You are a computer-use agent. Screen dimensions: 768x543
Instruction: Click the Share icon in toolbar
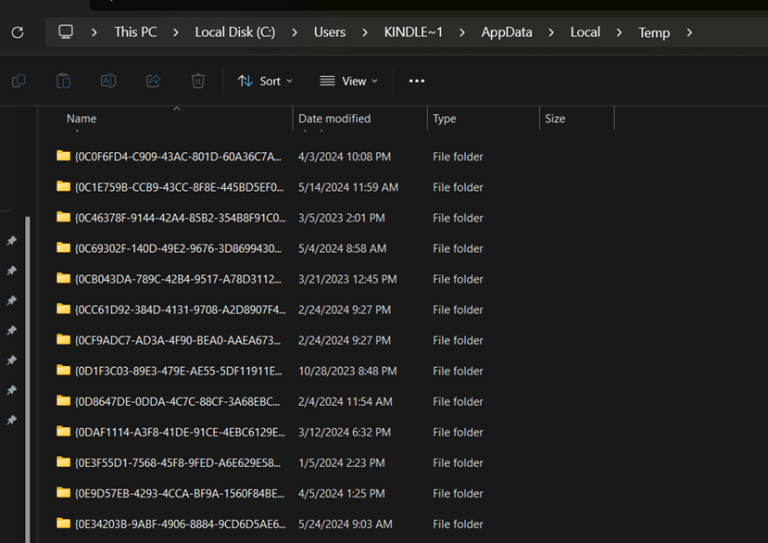tap(153, 81)
